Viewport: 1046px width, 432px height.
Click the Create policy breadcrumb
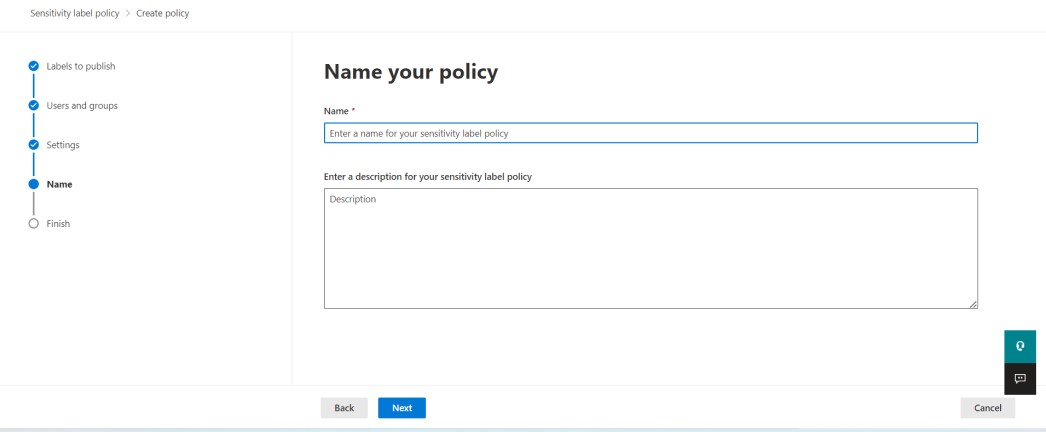coord(163,13)
